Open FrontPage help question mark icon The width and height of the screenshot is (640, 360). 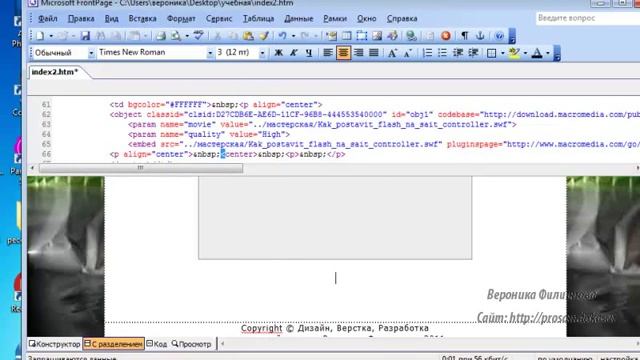pos(499,36)
